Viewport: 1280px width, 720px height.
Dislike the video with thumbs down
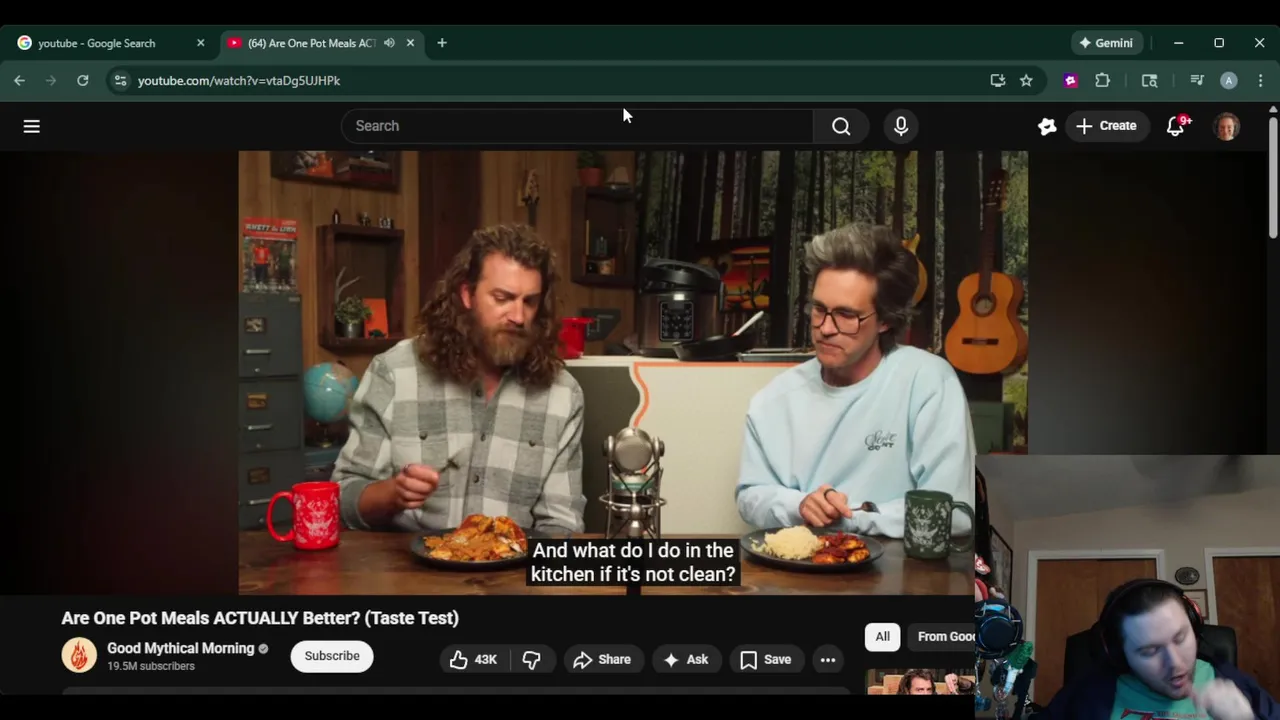[x=531, y=660]
